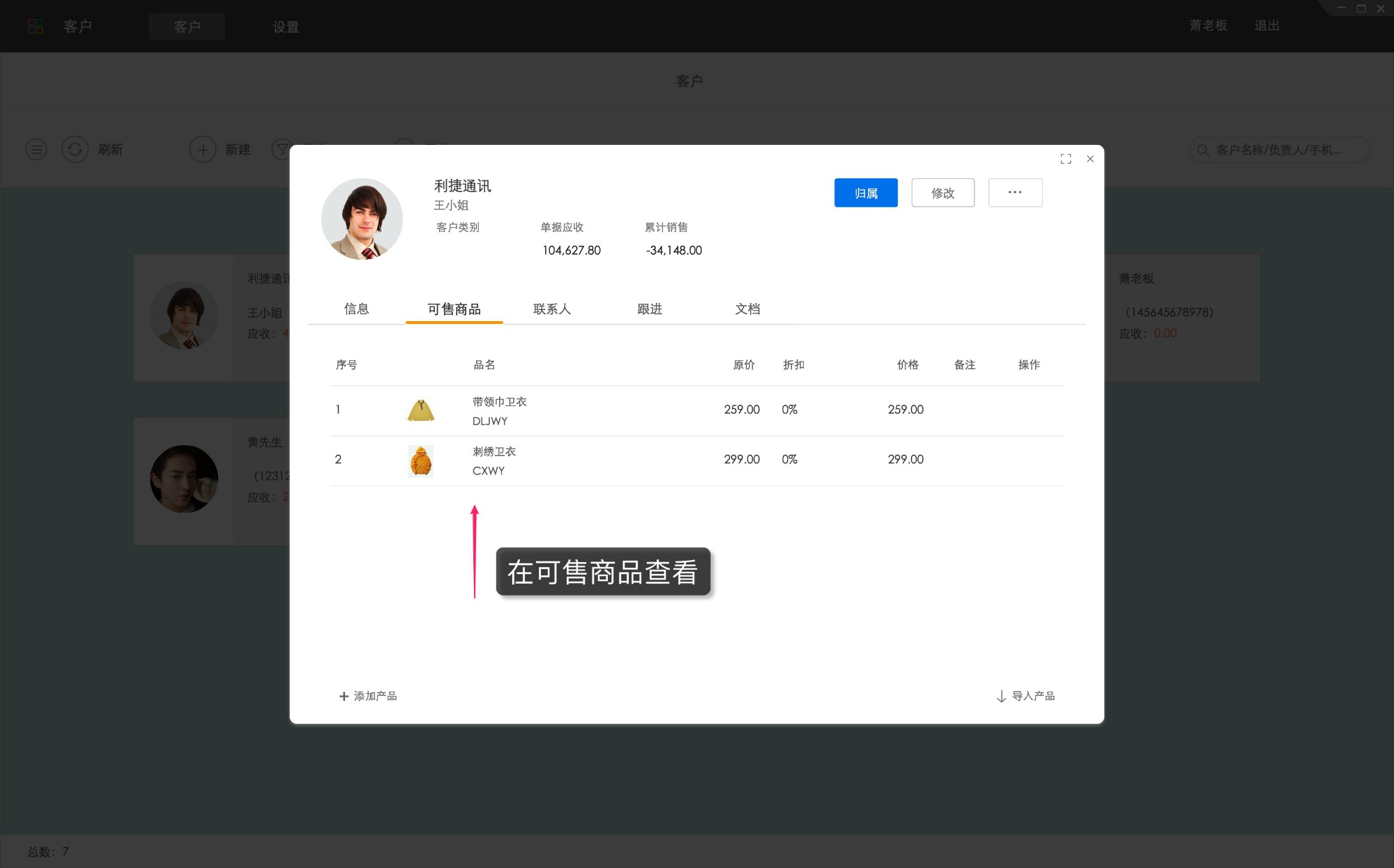Open the 文档 tab
This screenshot has height=868, width=1394.
749,309
